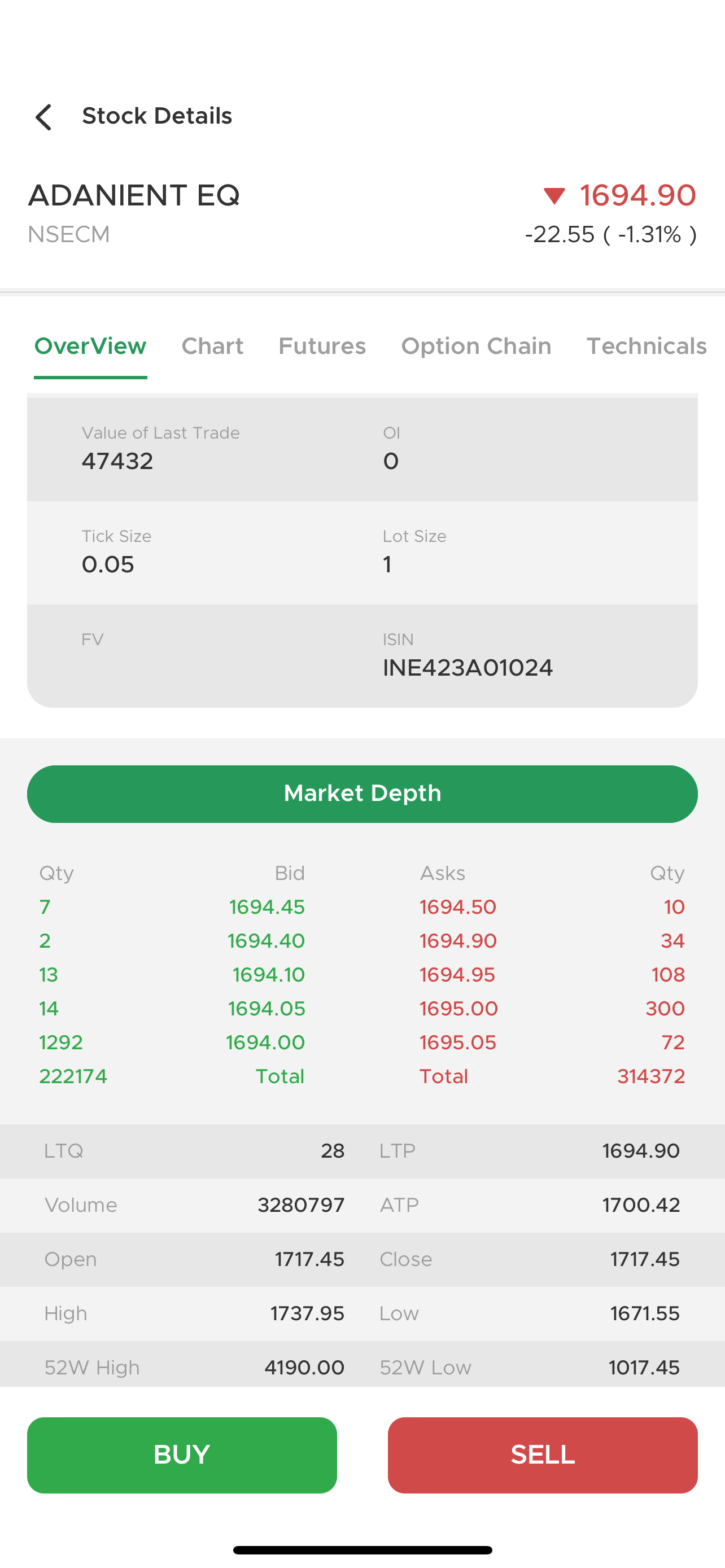Select the Technicals tab
Image resolution: width=725 pixels, height=1568 pixels.
647,347
